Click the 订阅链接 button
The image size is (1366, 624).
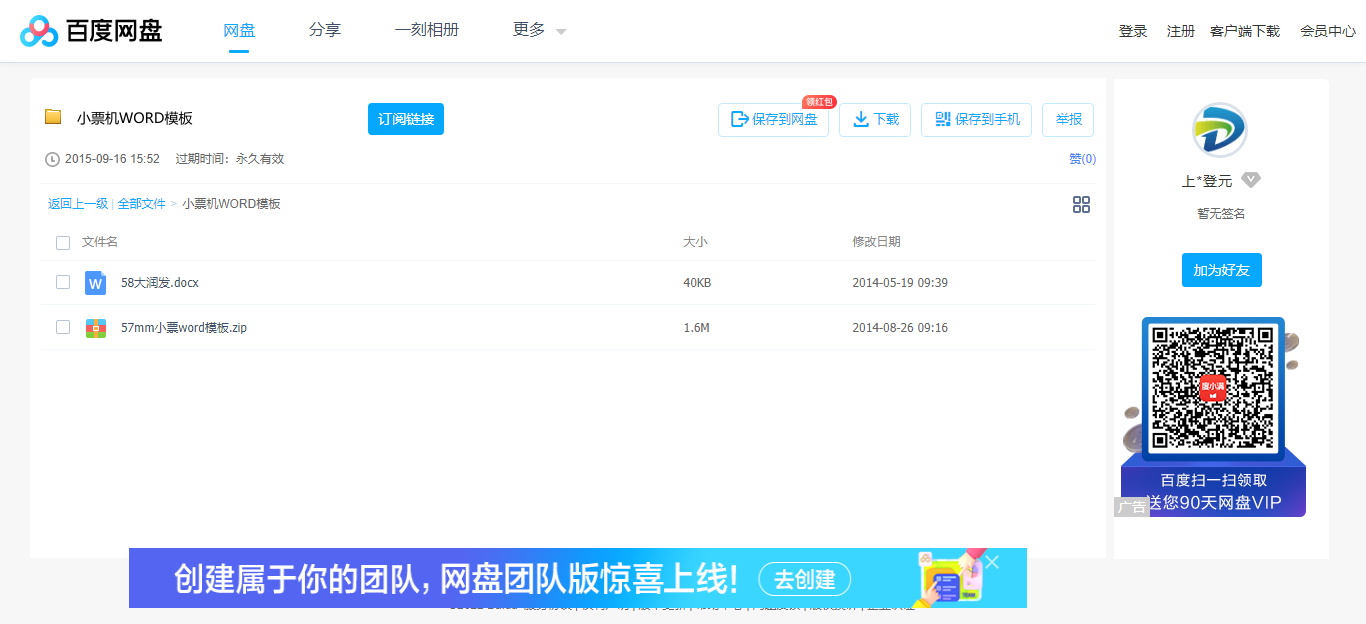pos(405,119)
